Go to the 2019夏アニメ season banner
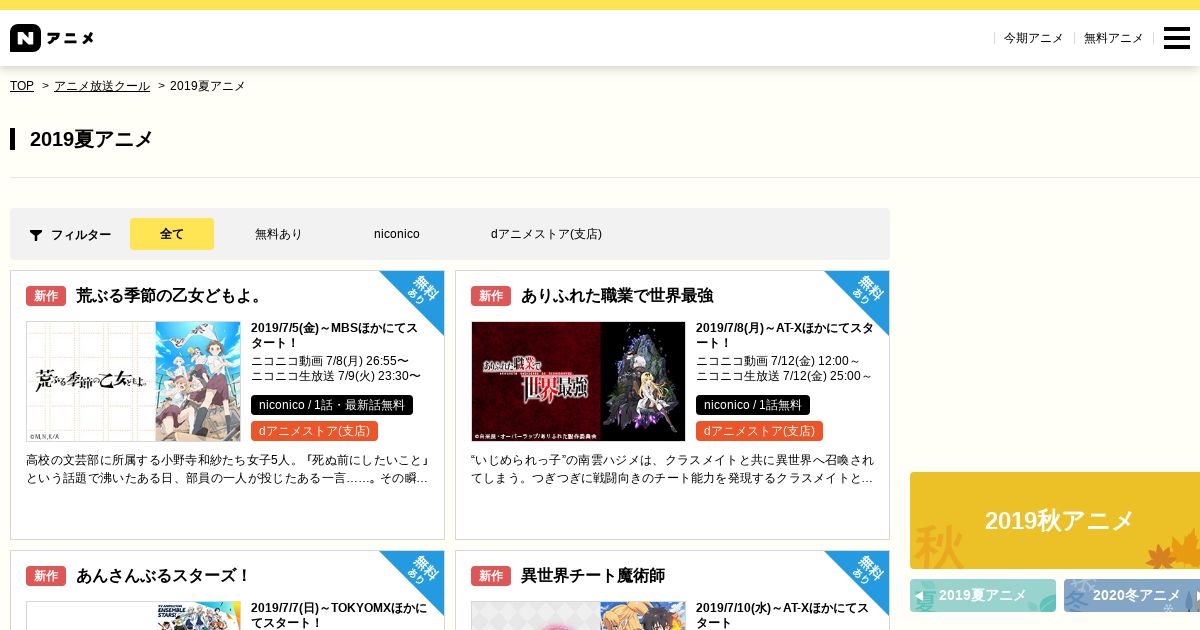This screenshot has width=1200, height=630. pyautogui.click(x=983, y=596)
